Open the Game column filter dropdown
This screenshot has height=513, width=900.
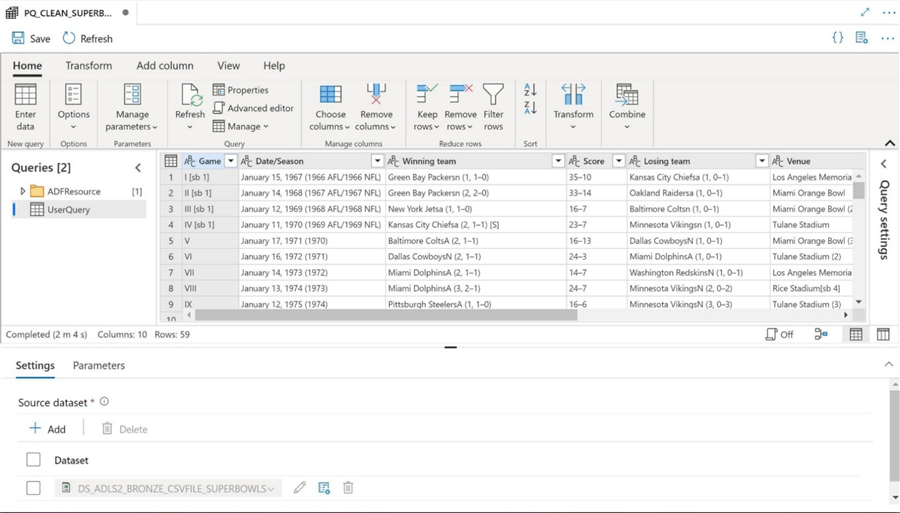point(231,161)
